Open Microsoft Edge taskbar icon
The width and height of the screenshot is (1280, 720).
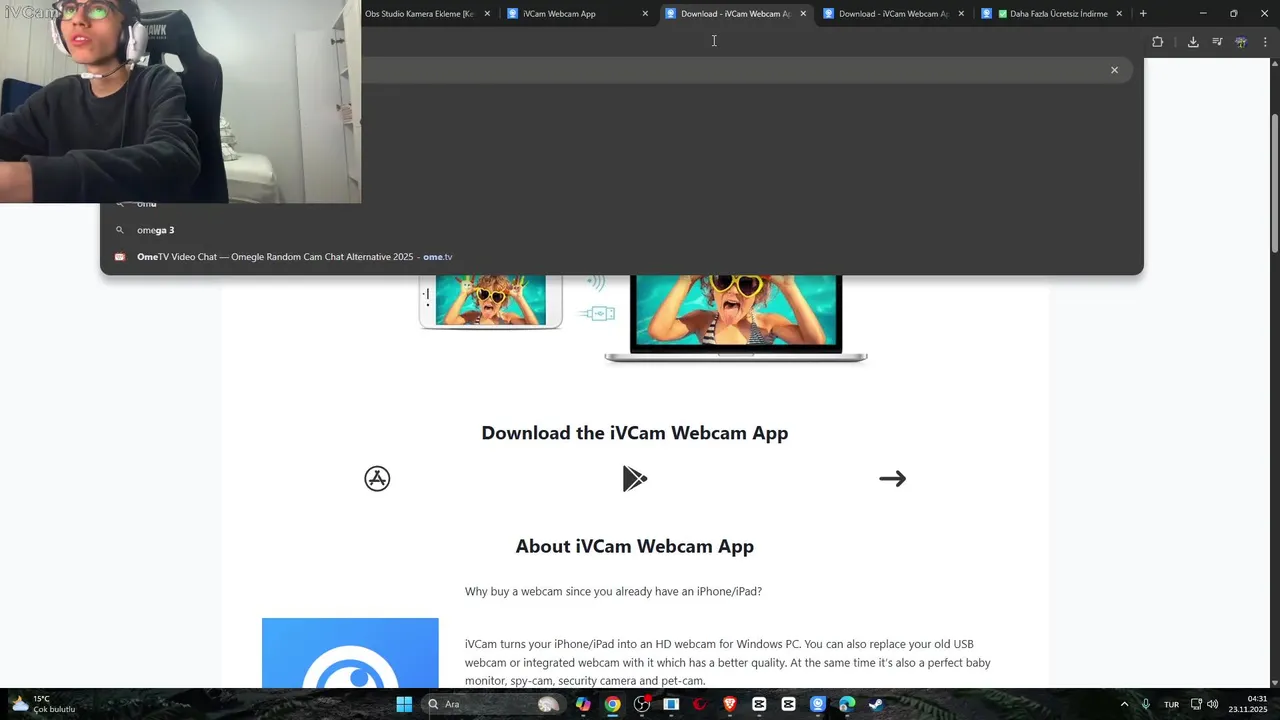847,704
